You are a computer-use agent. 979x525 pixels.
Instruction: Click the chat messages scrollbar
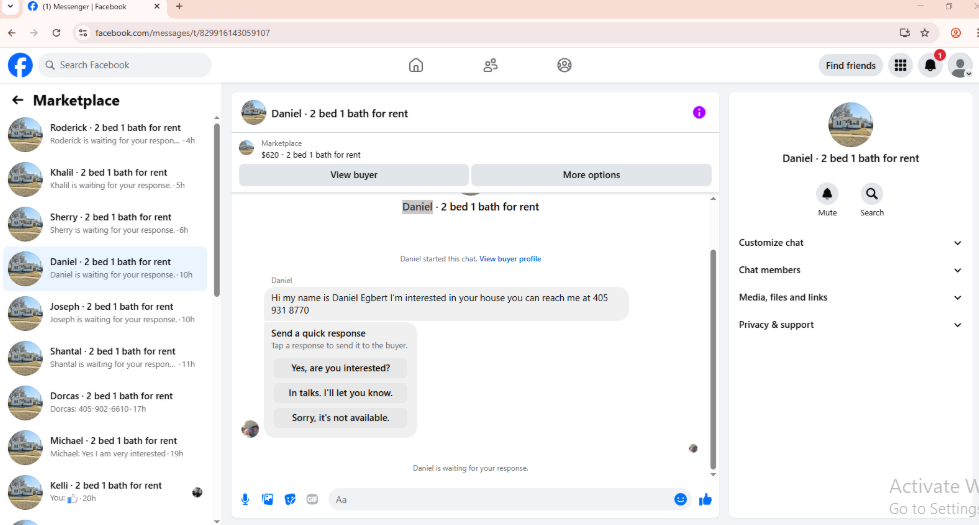point(713,359)
